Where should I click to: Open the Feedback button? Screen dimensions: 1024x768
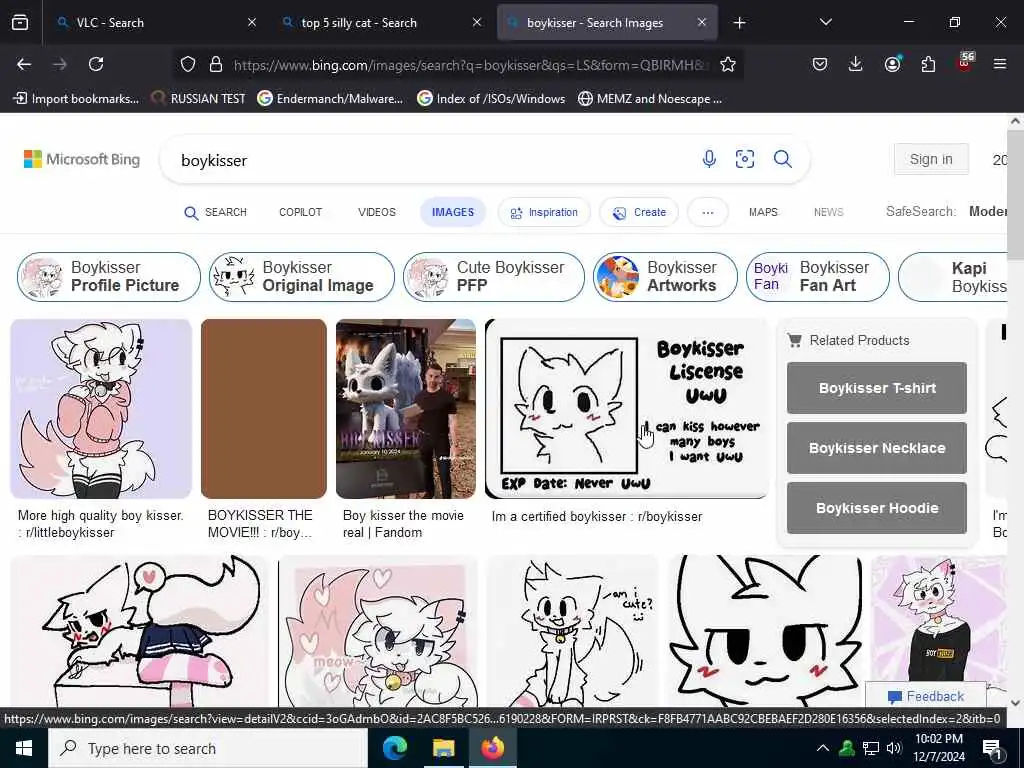[x=926, y=696]
